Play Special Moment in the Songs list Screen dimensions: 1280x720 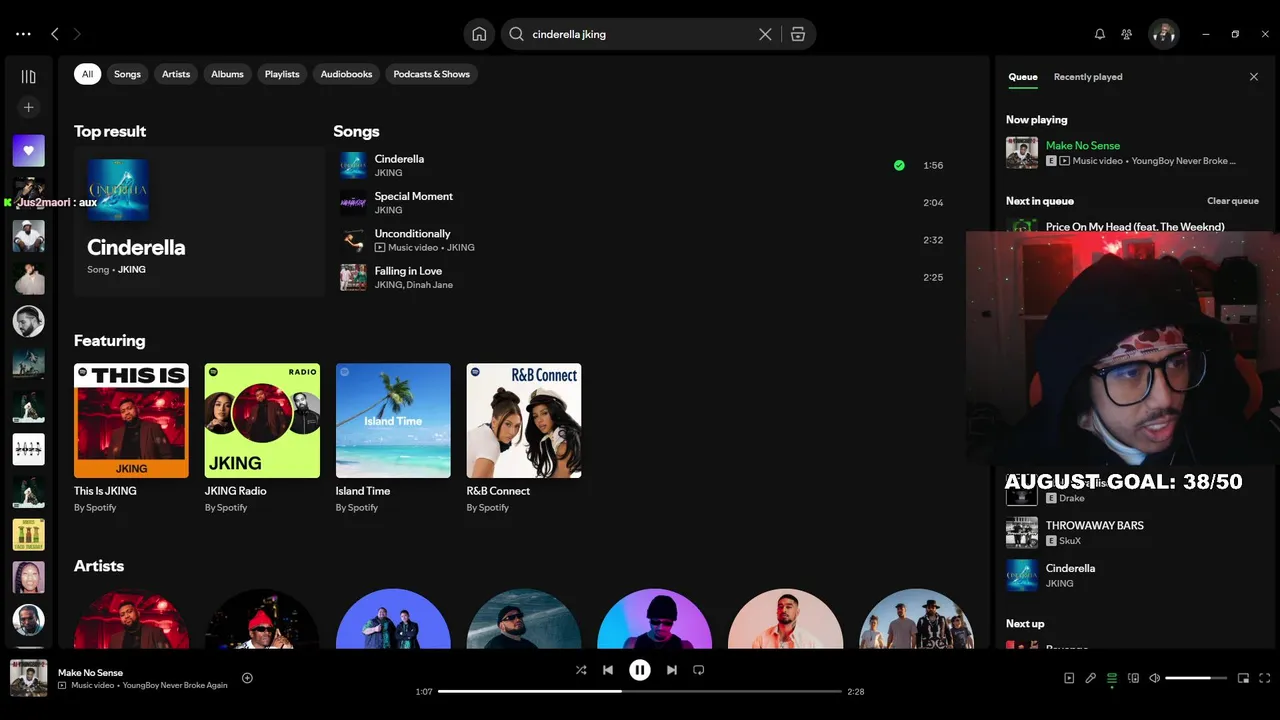click(x=640, y=203)
